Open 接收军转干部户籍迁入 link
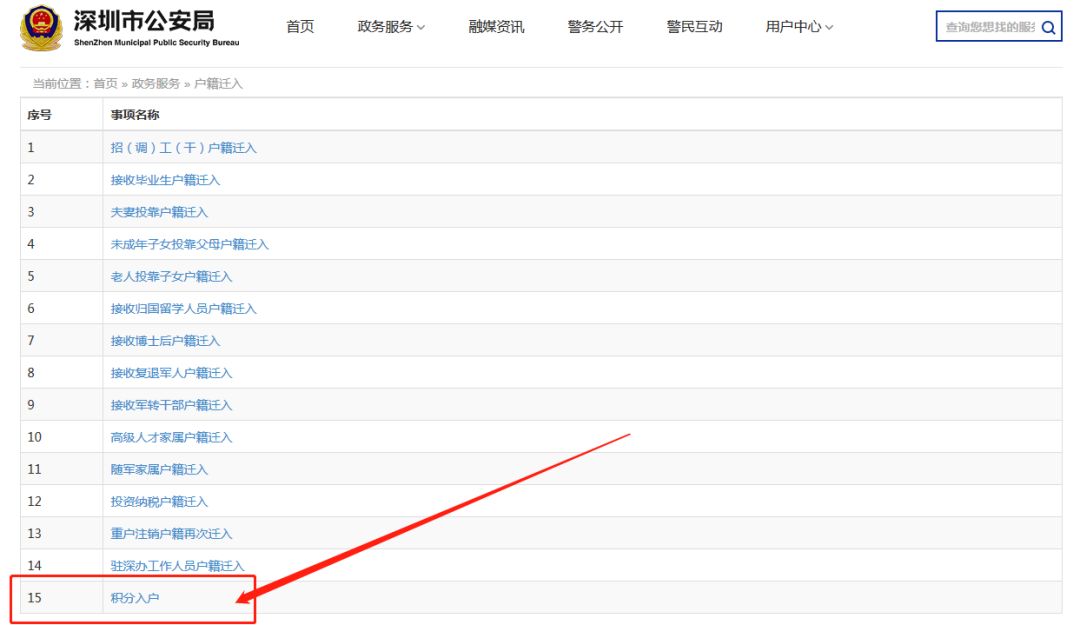The image size is (1080, 625). point(172,405)
